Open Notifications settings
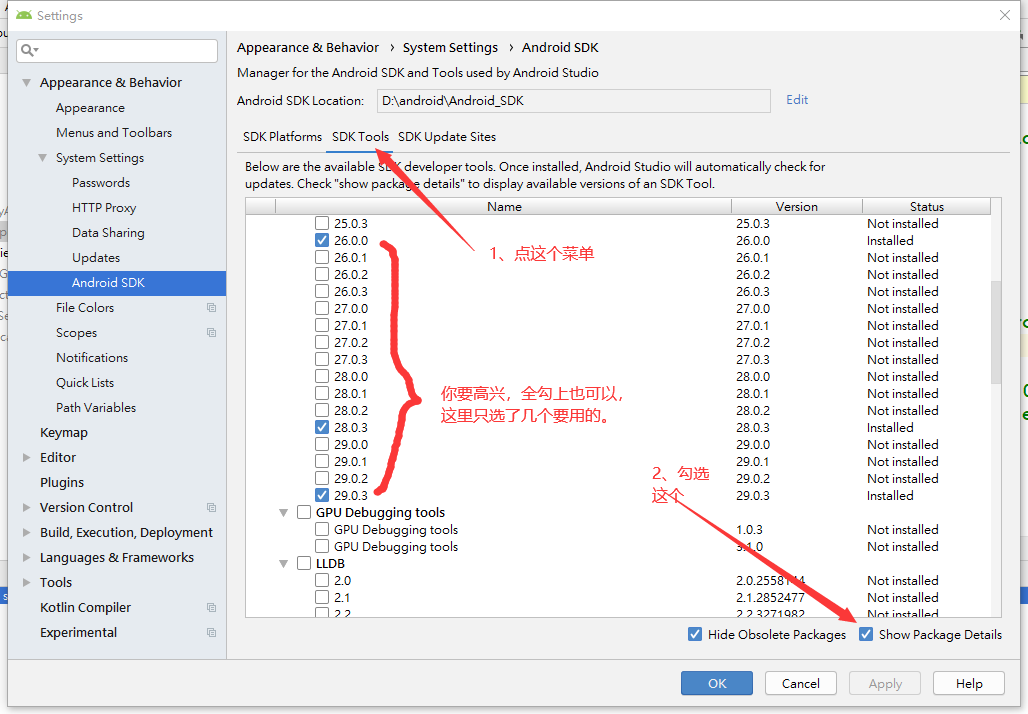Viewport: 1028px width, 714px height. (x=92, y=358)
